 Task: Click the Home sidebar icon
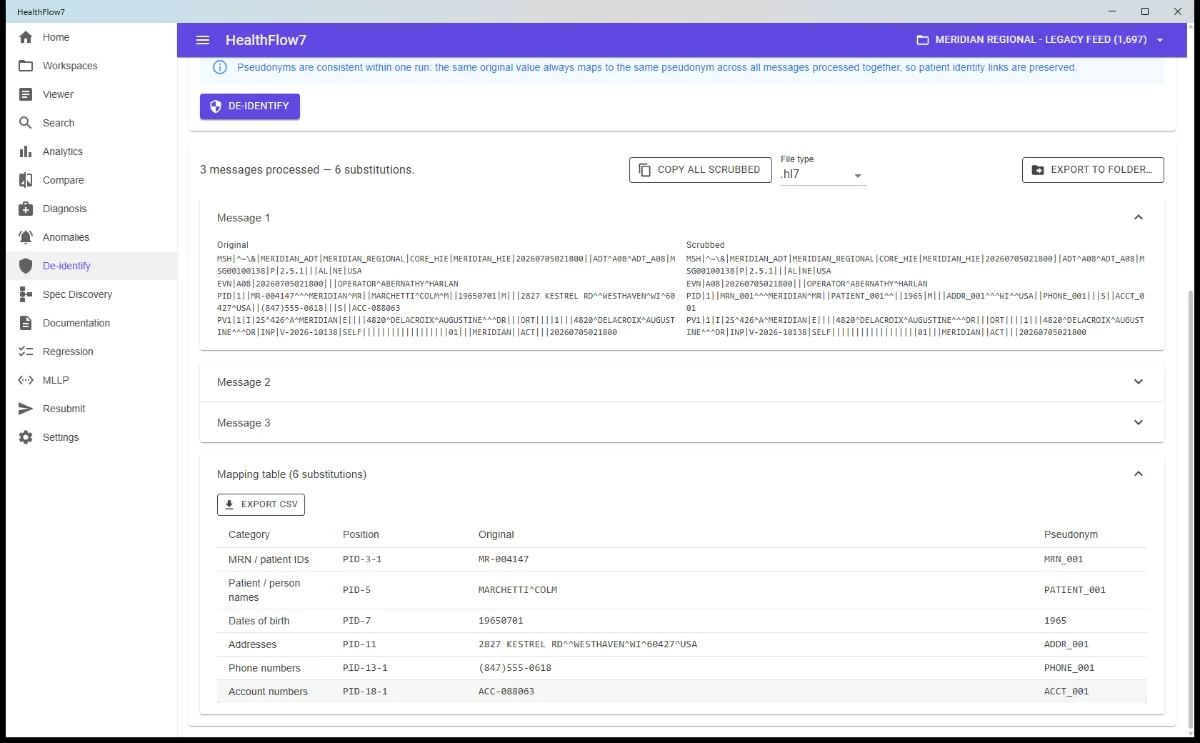coord(26,37)
